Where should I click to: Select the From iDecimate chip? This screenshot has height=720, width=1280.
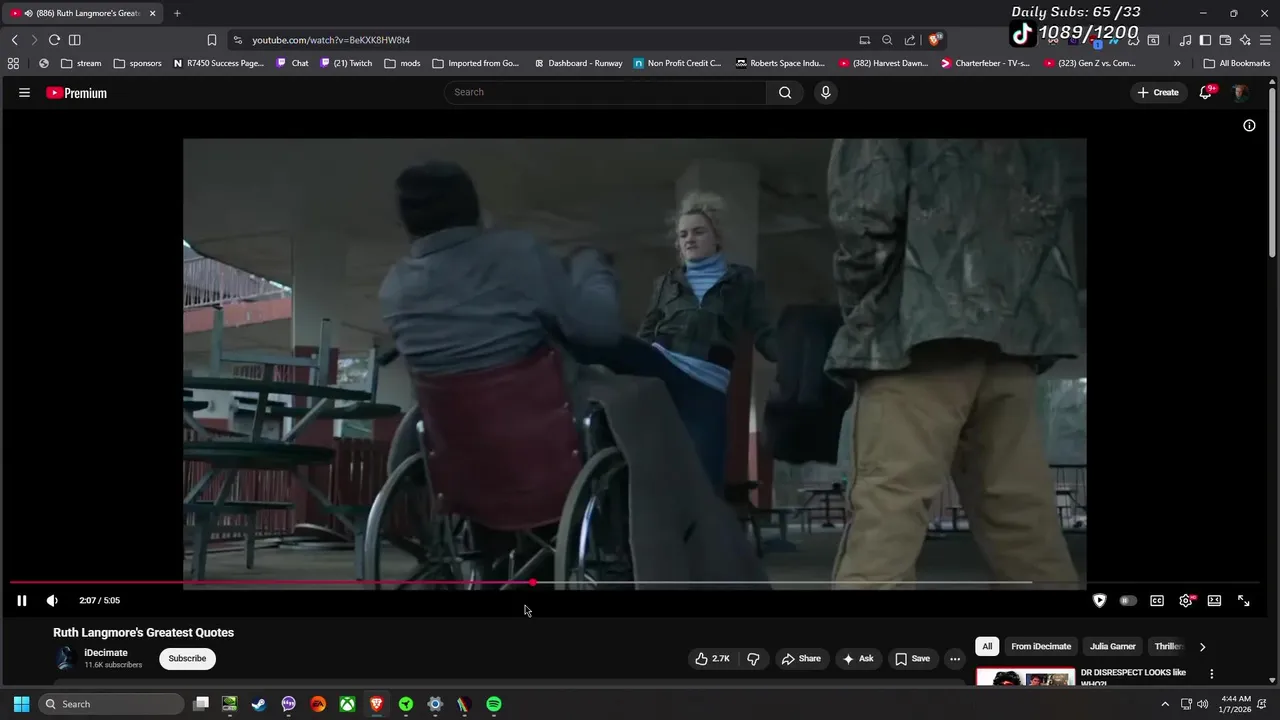[x=1041, y=647]
